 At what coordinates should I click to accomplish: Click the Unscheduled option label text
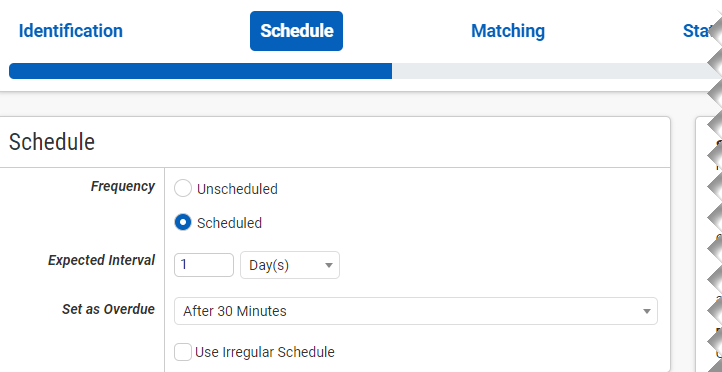[x=237, y=189]
